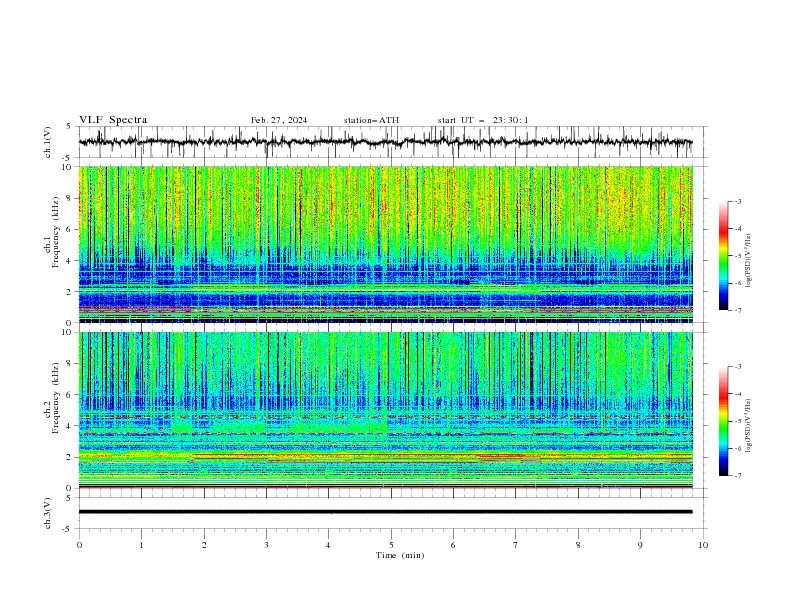Screen dimensions: 792x612
Task: Click the '6' tick label on the Time axis
Action: click(453, 545)
